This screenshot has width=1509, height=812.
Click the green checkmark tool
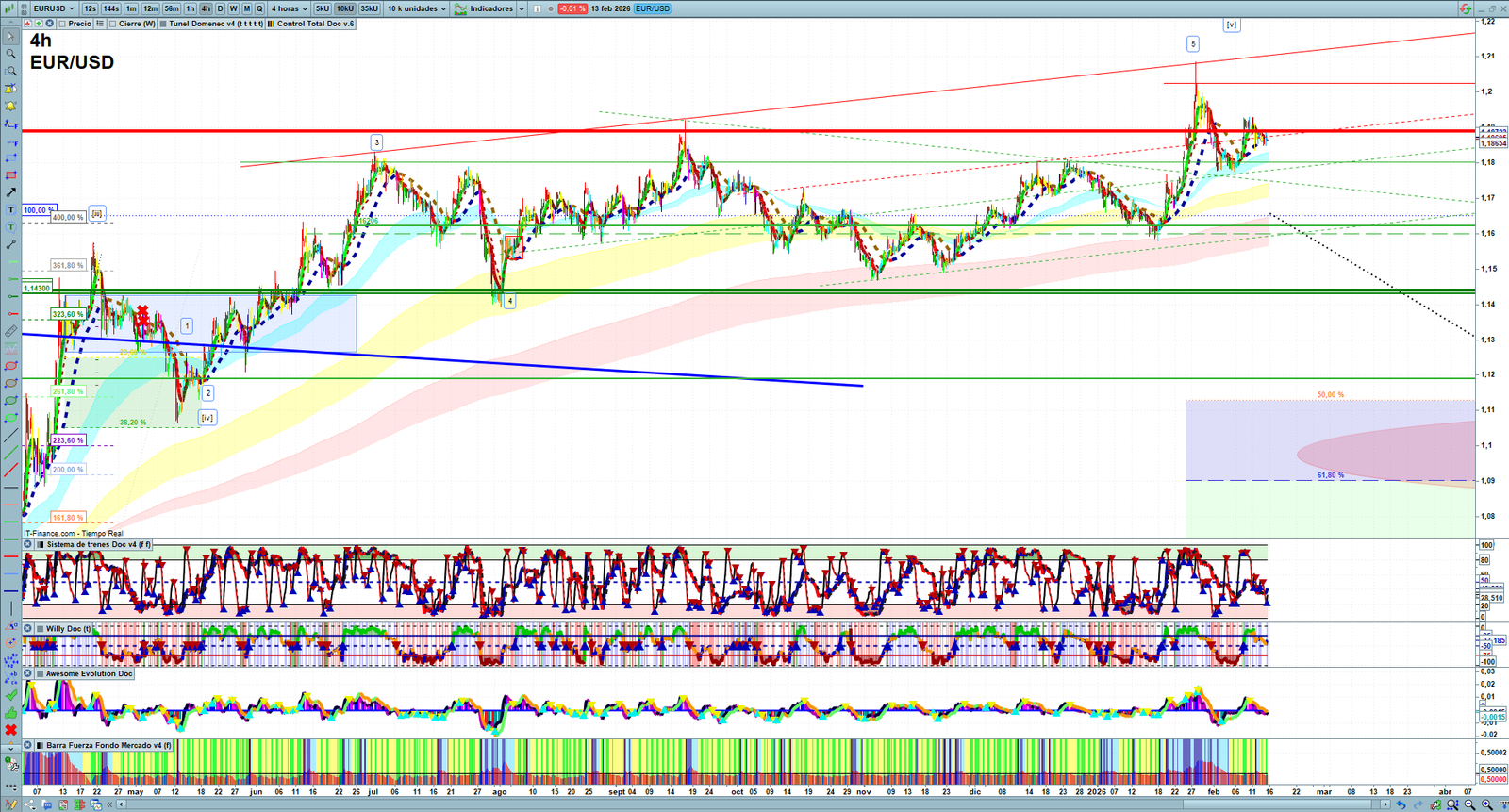[10, 696]
